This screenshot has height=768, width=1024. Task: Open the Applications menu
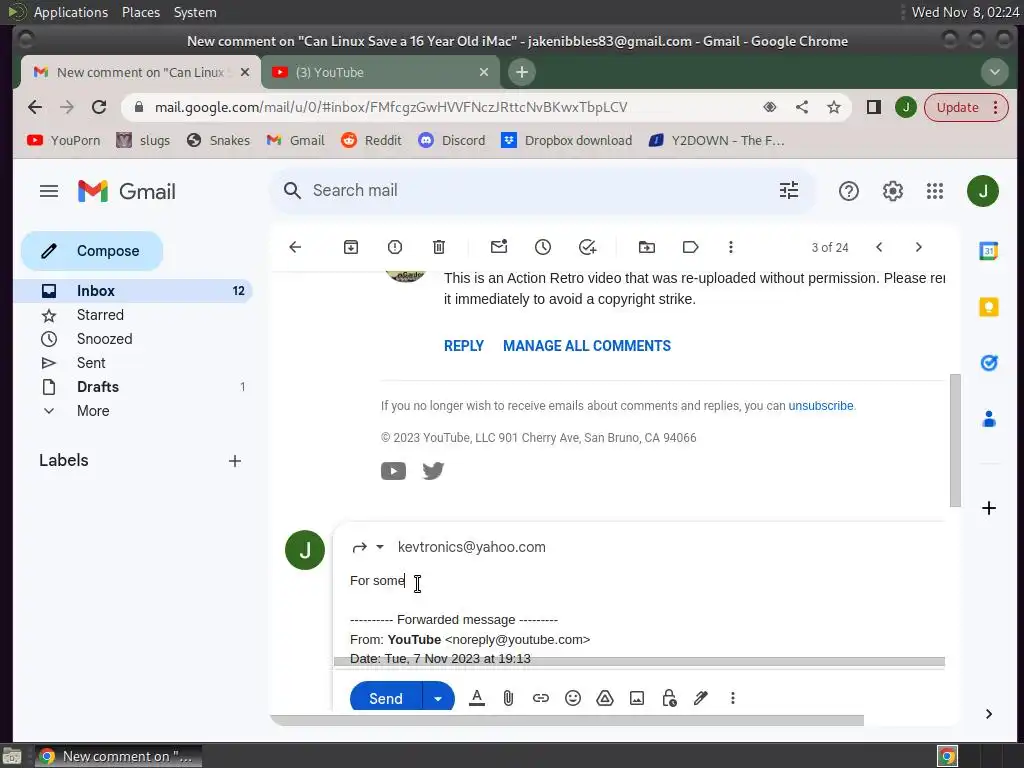pyautogui.click(x=71, y=12)
